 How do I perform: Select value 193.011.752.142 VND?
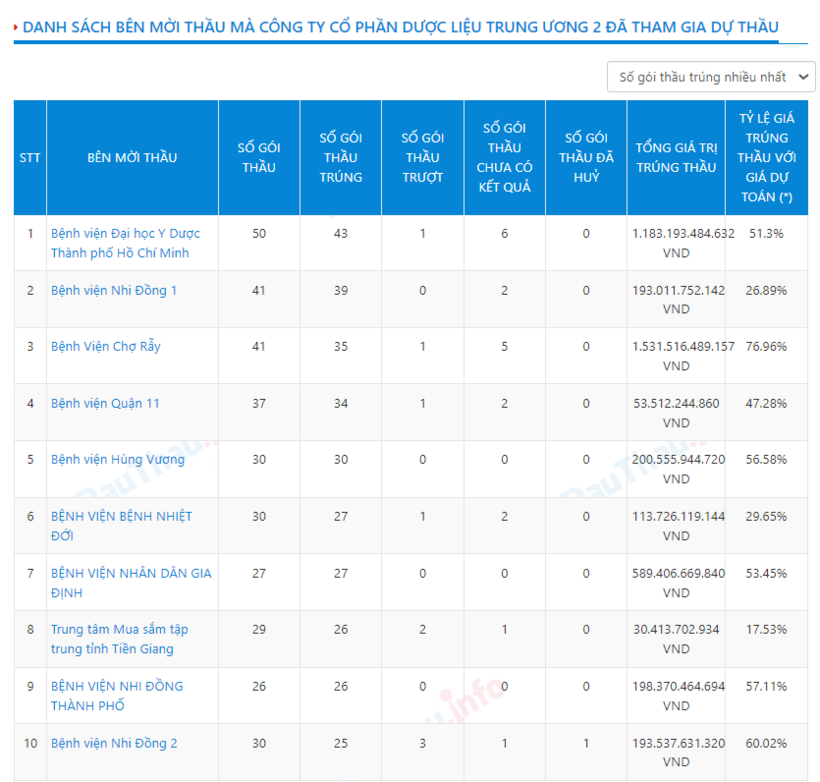click(678, 300)
